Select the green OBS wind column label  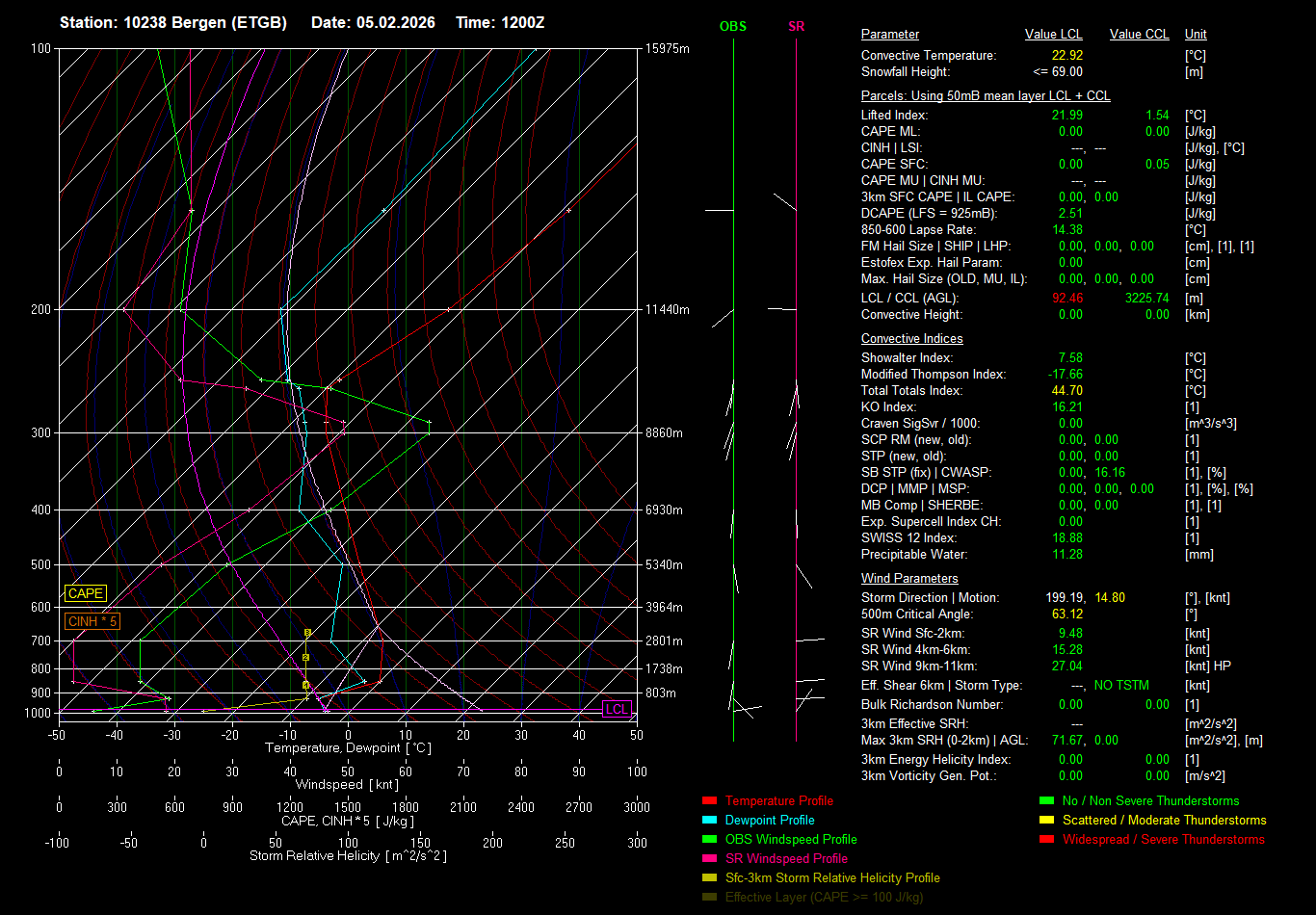pyautogui.click(x=733, y=27)
